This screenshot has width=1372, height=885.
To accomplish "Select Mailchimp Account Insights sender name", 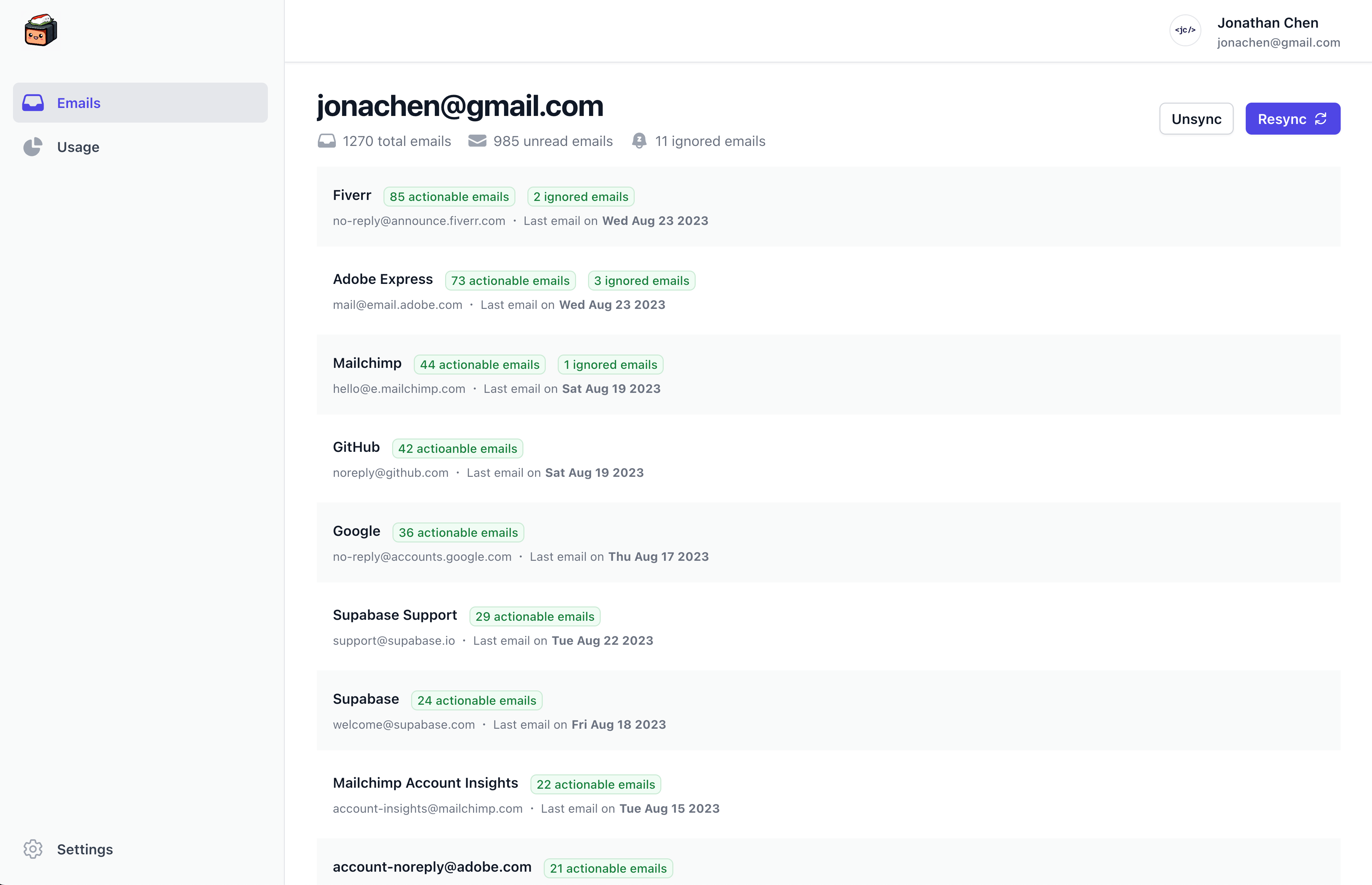I will click(x=425, y=783).
